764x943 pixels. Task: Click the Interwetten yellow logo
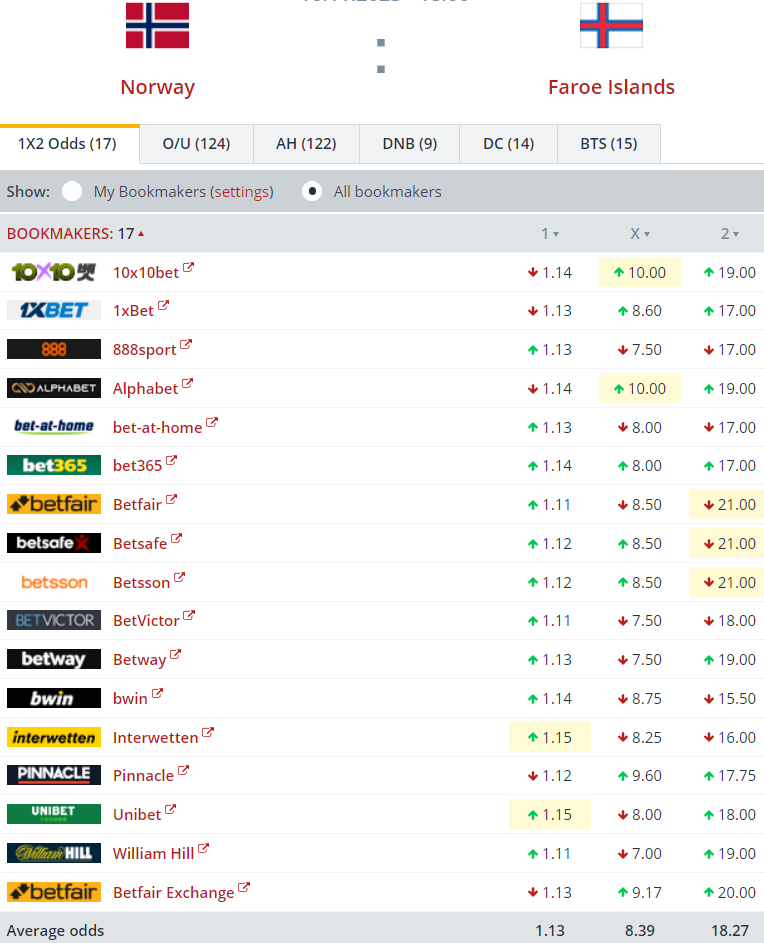(x=54, y=737)
